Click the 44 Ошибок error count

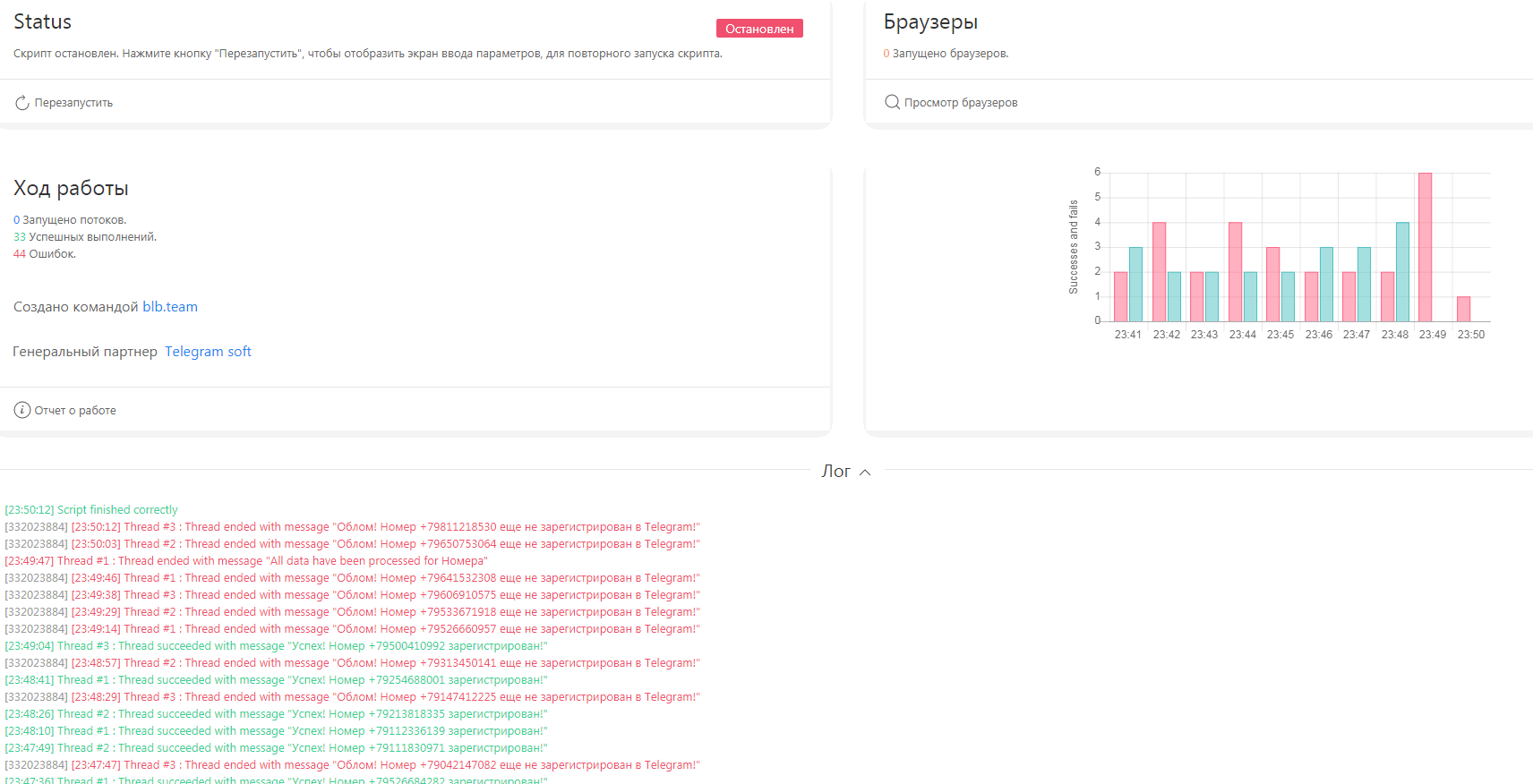pos(45,254)
